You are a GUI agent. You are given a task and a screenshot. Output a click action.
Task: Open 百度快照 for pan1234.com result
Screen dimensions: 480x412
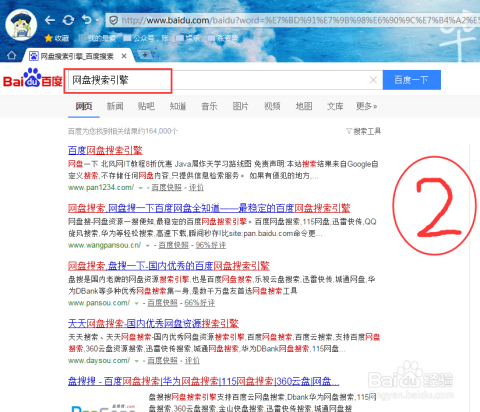click(x=167, y=188)
